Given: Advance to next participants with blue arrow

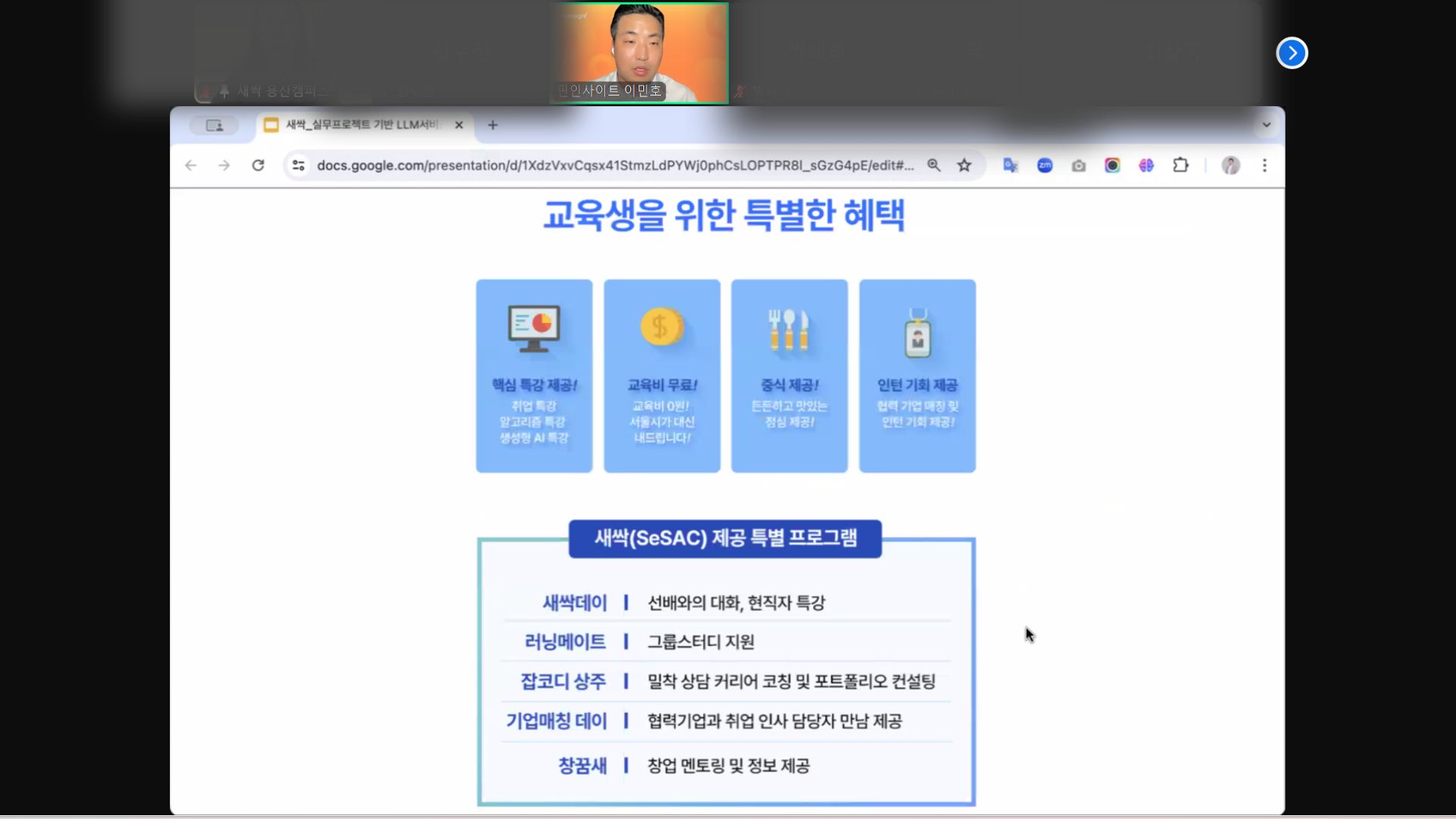Looking at the screenshot, I should [1291, 53].
